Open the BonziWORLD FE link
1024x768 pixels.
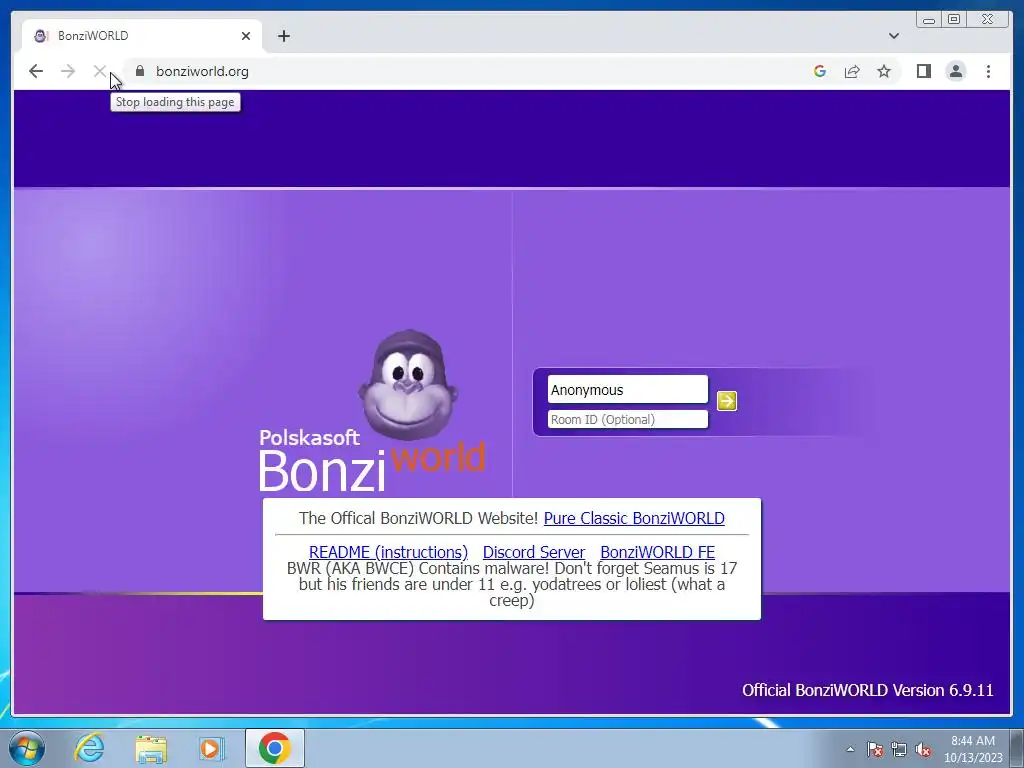pos(658,552)
